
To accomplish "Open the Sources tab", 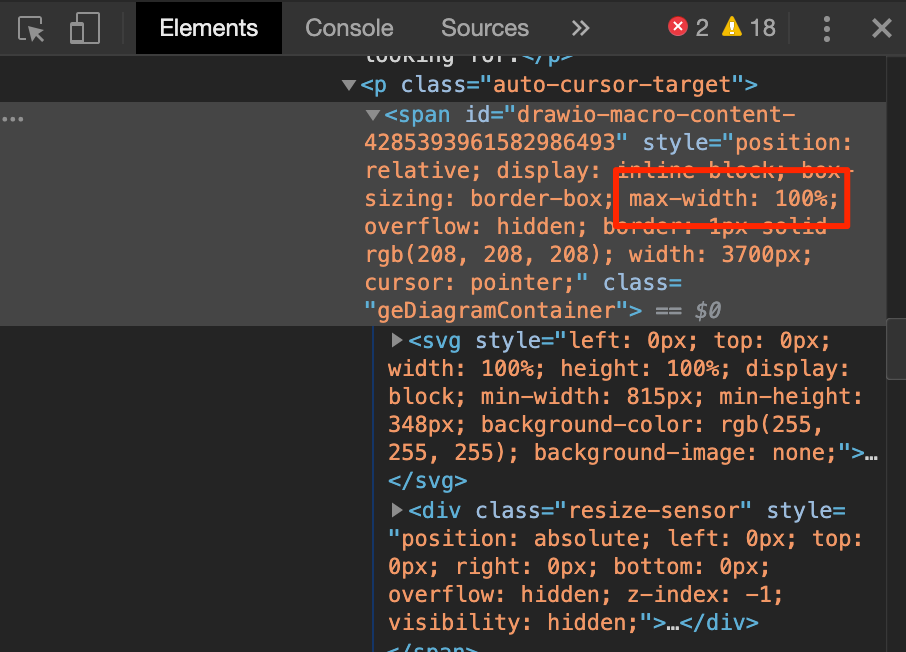I will pyautogui.click(x=485, y=28).
